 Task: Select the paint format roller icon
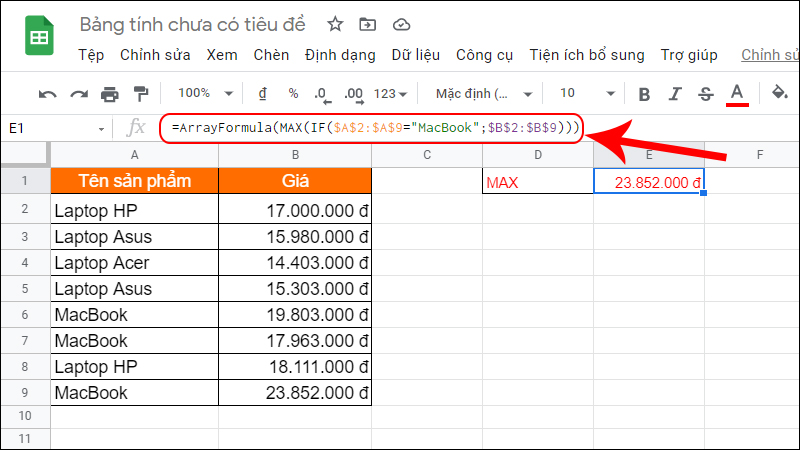[140, 94]
